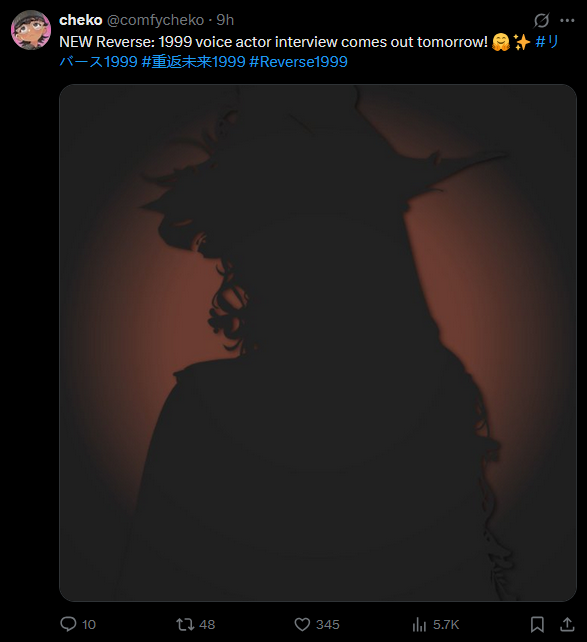Click the repost arrows icon
This screenshot has height=642, width=587.
click(185, 624)
